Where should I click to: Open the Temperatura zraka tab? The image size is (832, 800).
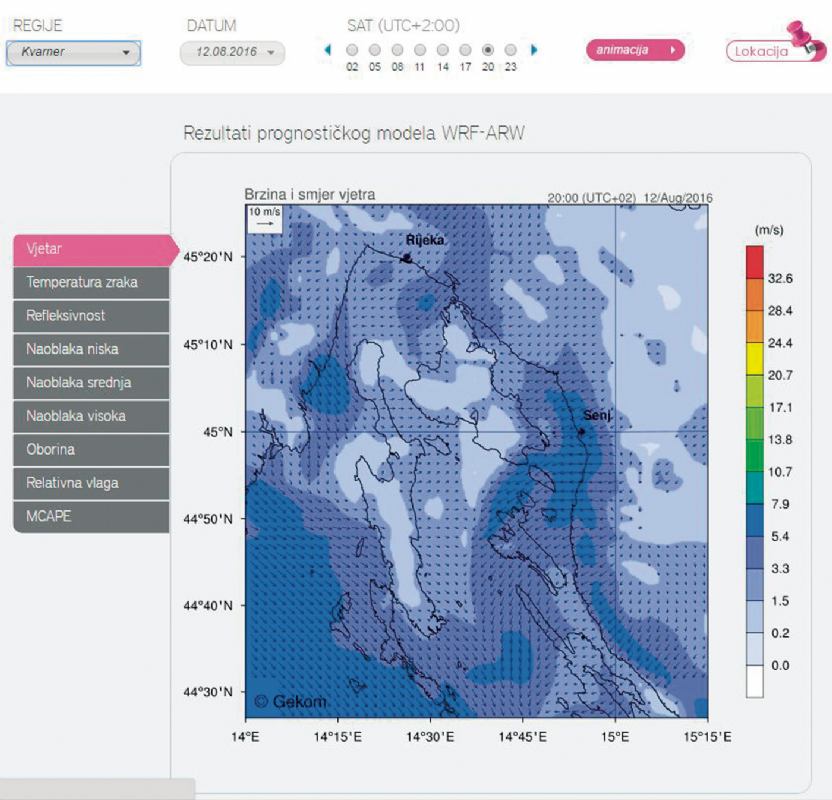[90, 282]
